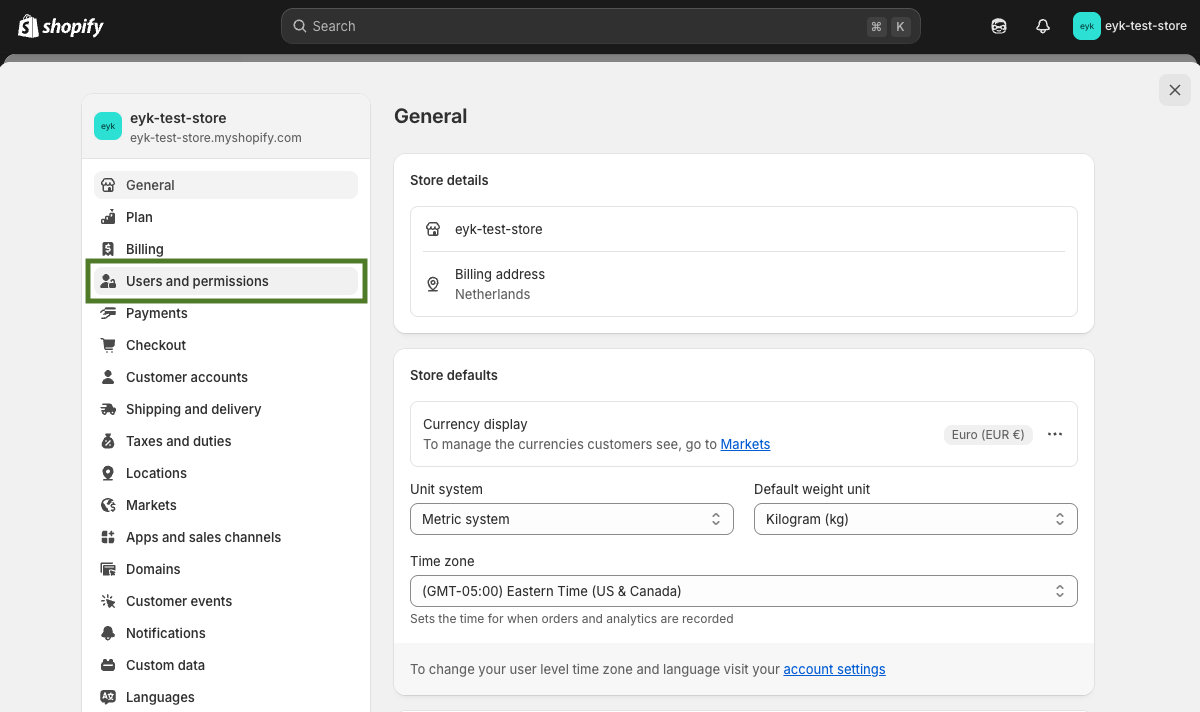Go to Billing settings
Image resolution: width=1200 pixels, height=712 pixels.
226,249
